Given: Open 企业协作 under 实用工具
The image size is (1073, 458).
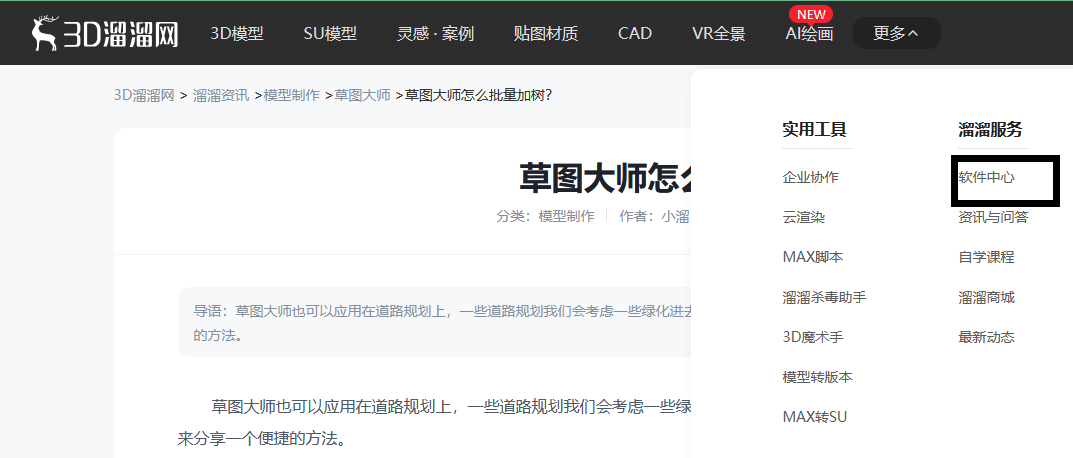Looking at the screenshot, I should (x=810, y=177).
